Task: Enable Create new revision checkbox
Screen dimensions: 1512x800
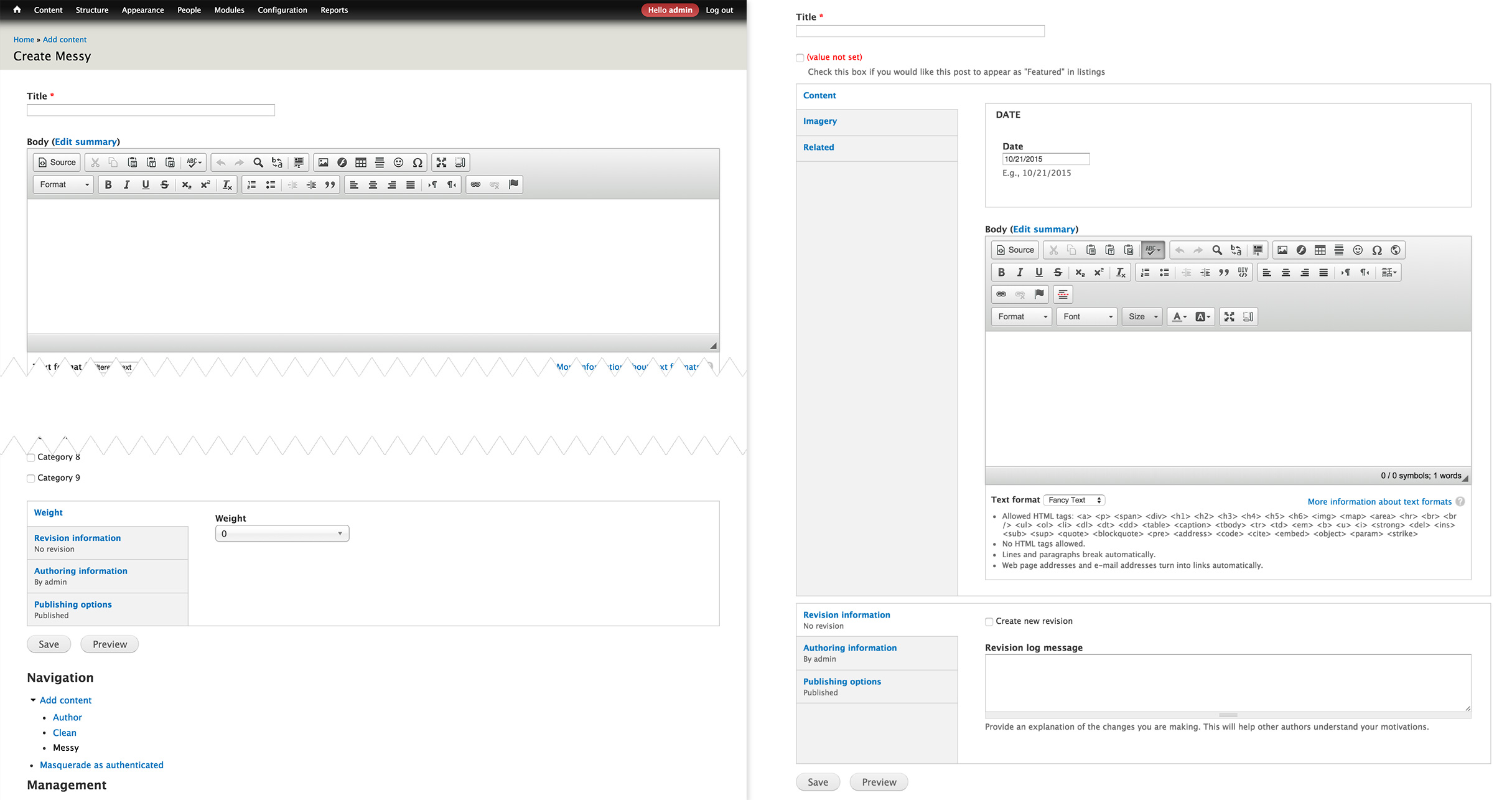Action: coord(989,622)
